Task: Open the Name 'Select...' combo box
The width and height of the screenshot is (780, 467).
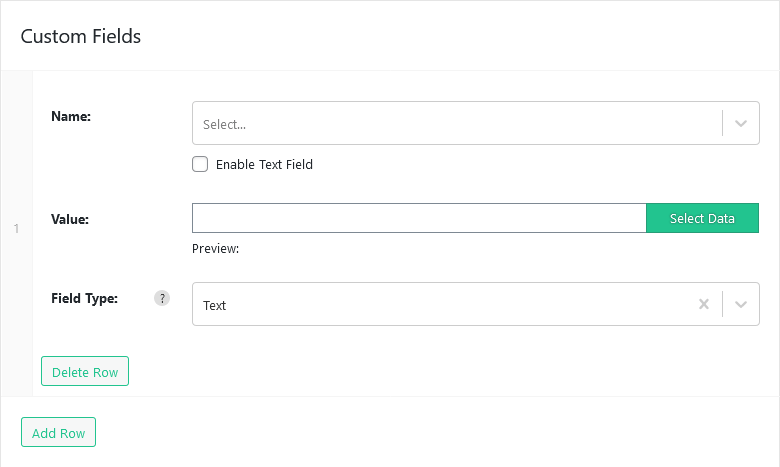Action: pos(476,123)
